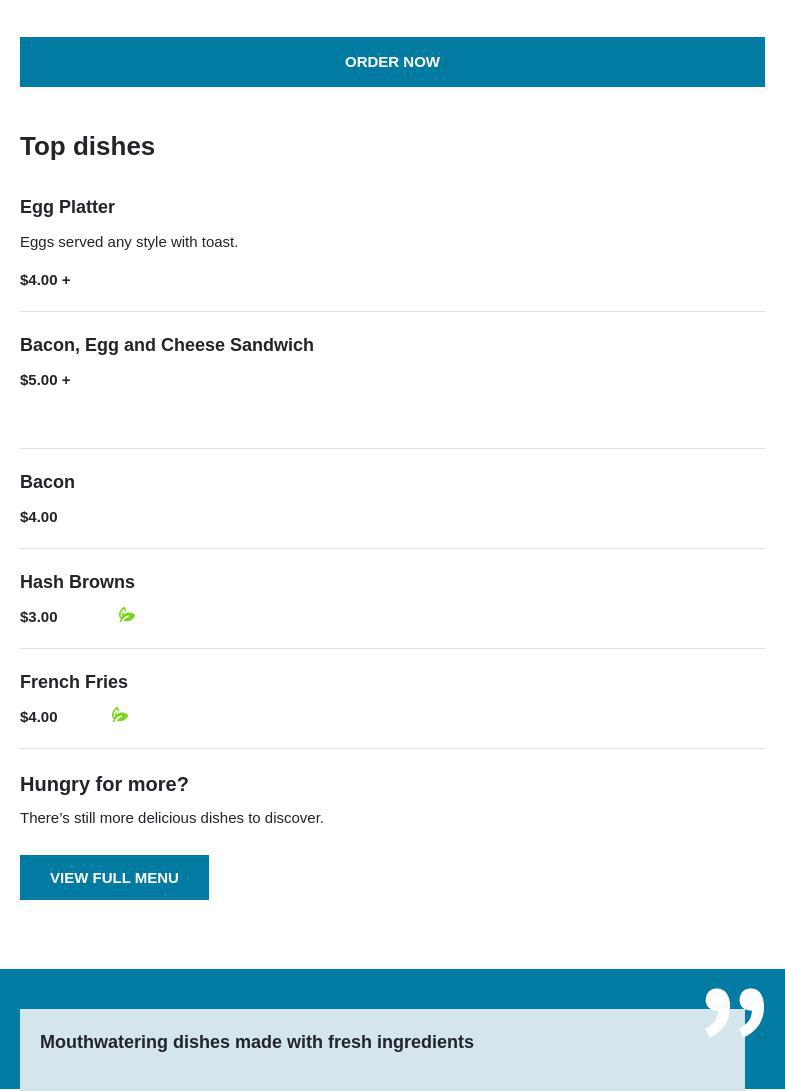Choose the Bacon dish heading

coord(47,482)
